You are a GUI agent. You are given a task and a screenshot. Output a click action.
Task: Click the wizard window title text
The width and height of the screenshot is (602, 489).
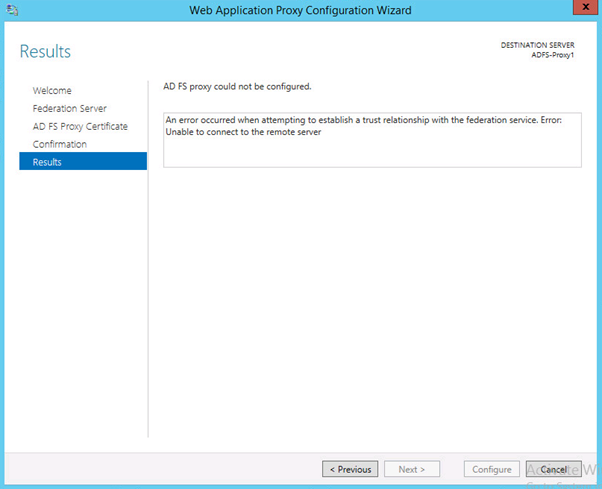click(300, 10)
